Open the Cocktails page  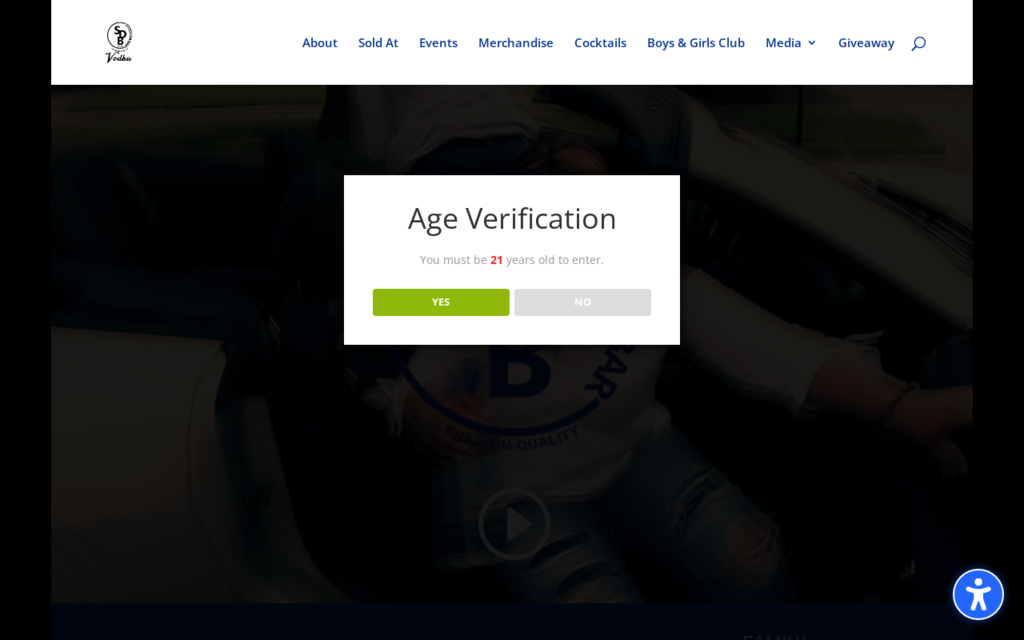pyautogui.click(x=600, y=43)
